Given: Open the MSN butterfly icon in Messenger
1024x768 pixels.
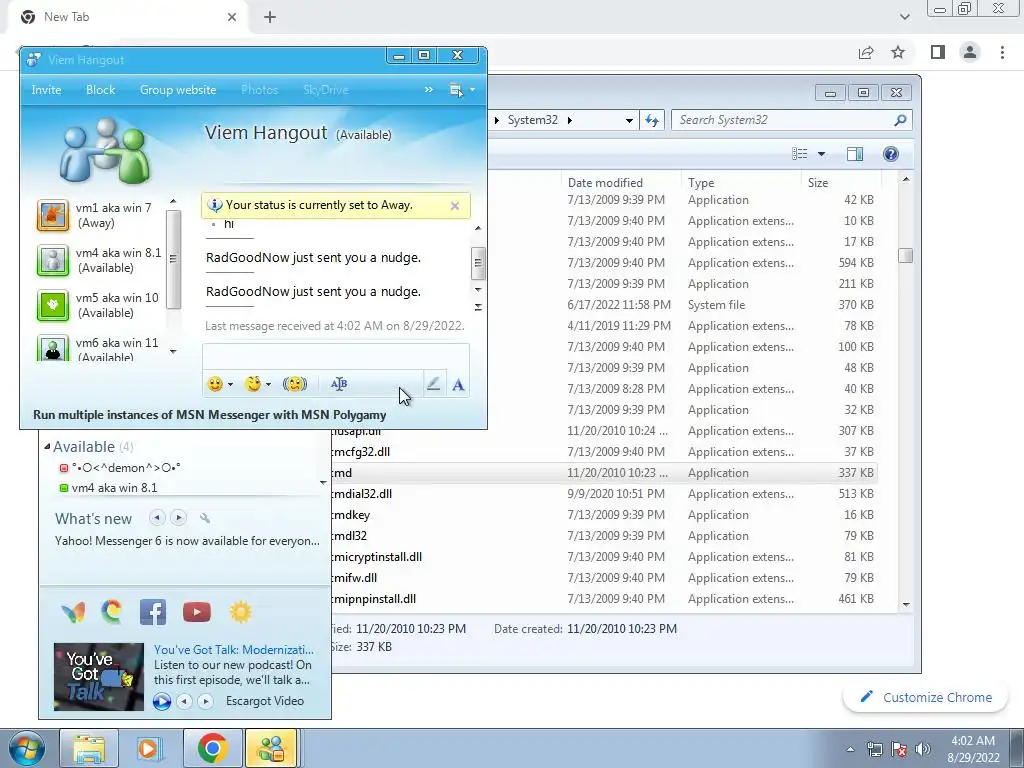Looking at the screenshot, I should pyautogui.click(x=73, y=613).
